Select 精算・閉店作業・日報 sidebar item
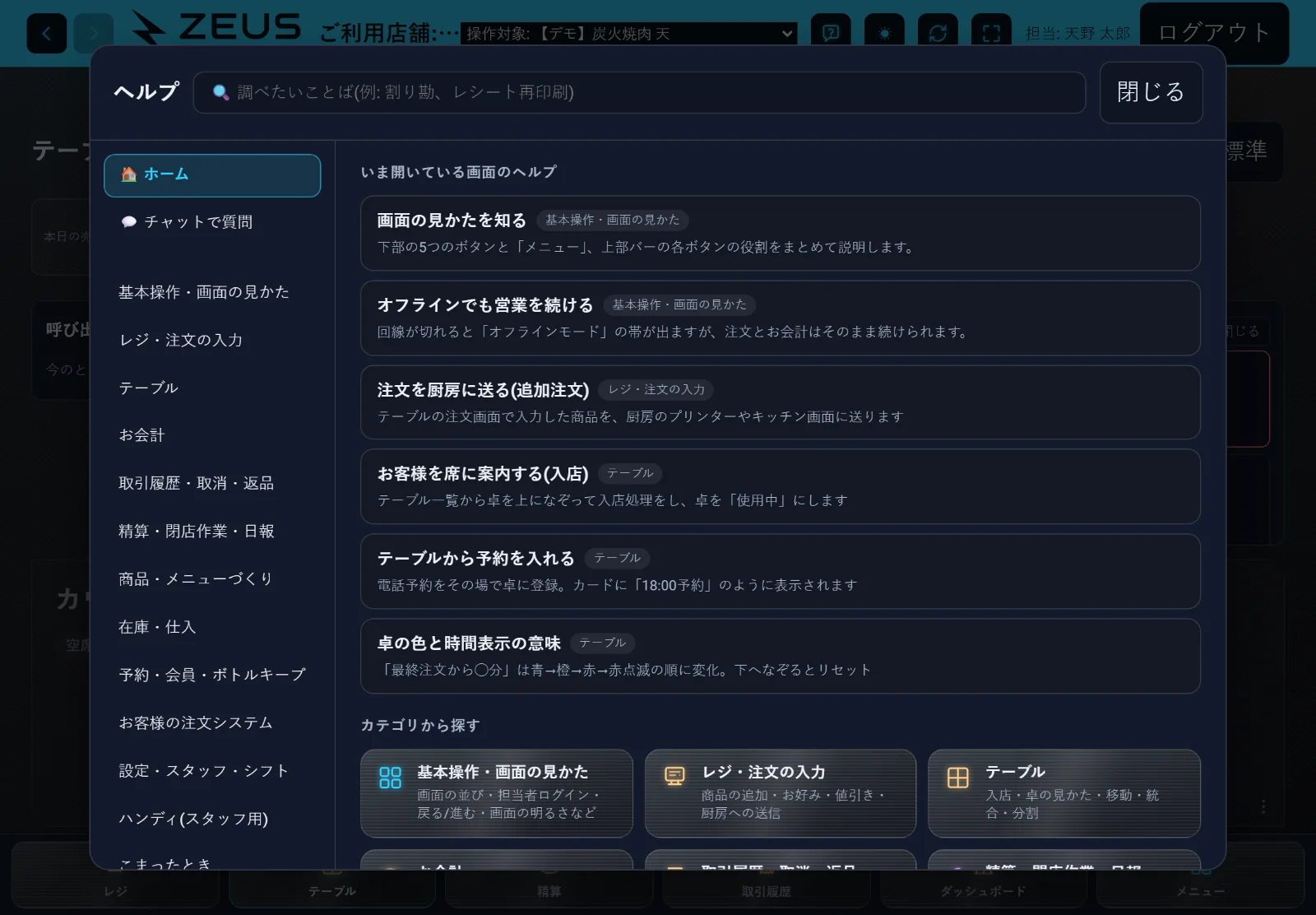The height and width of the screenshot is (915, 1316). coord(212,532)
